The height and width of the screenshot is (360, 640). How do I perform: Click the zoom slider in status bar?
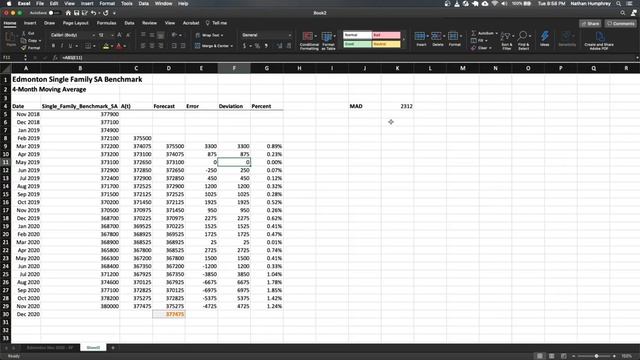596,356
